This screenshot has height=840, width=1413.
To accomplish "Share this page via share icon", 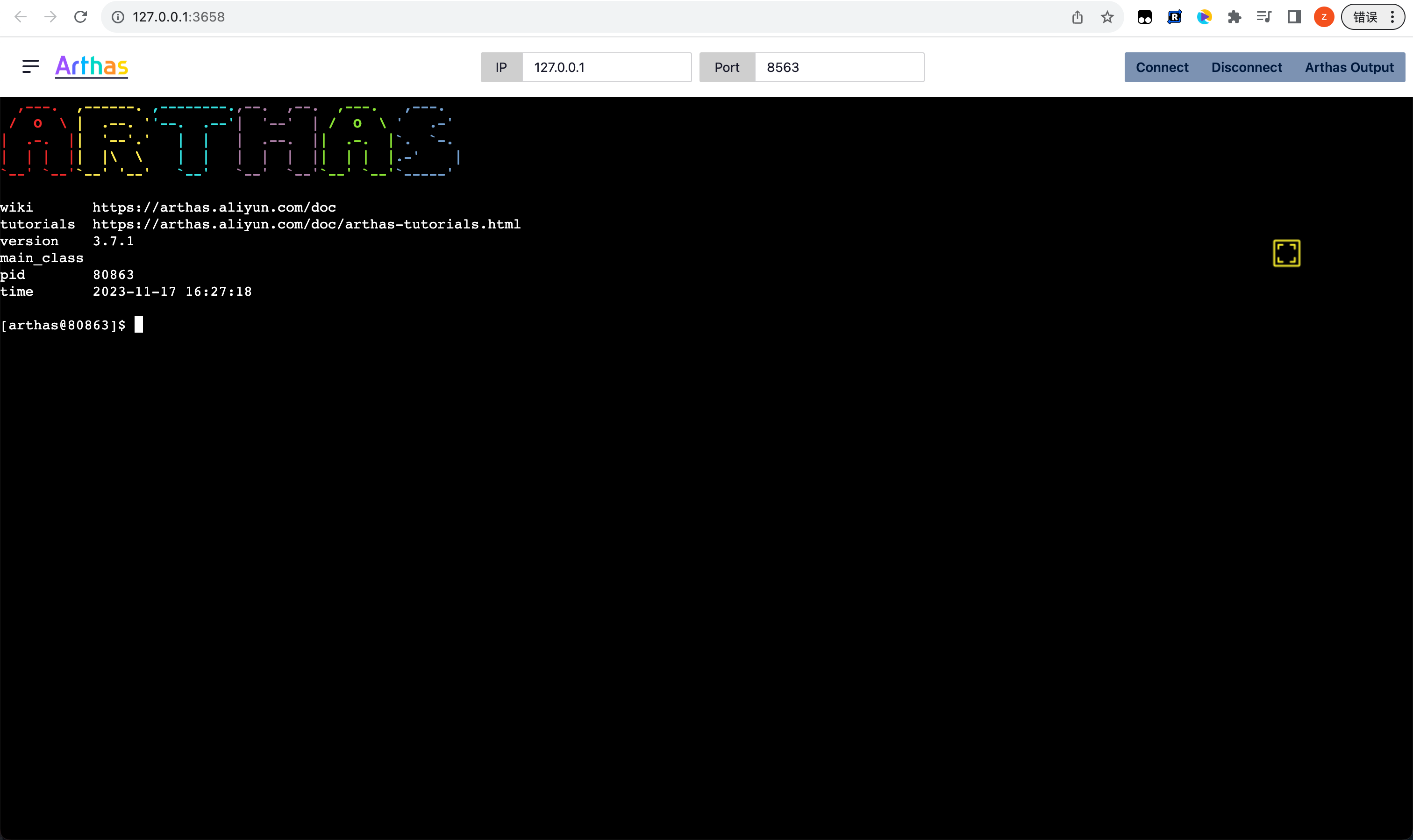I will point(1078,17).
